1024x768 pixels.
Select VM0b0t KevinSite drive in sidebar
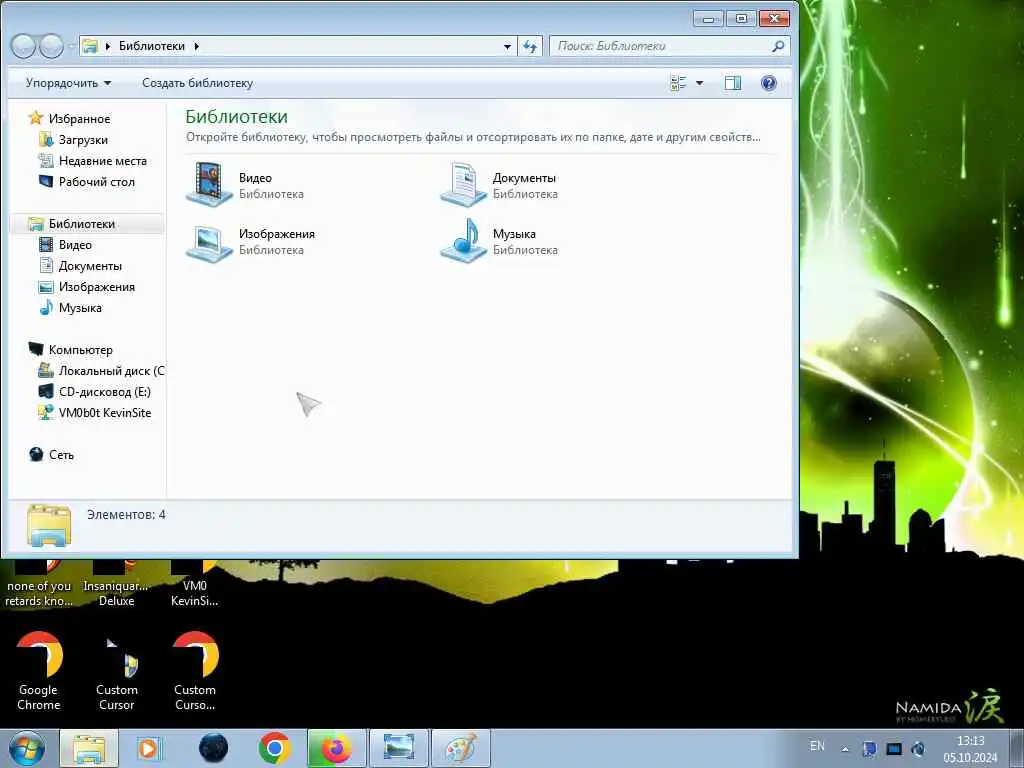pyautogui.click(x=95, y=413)
